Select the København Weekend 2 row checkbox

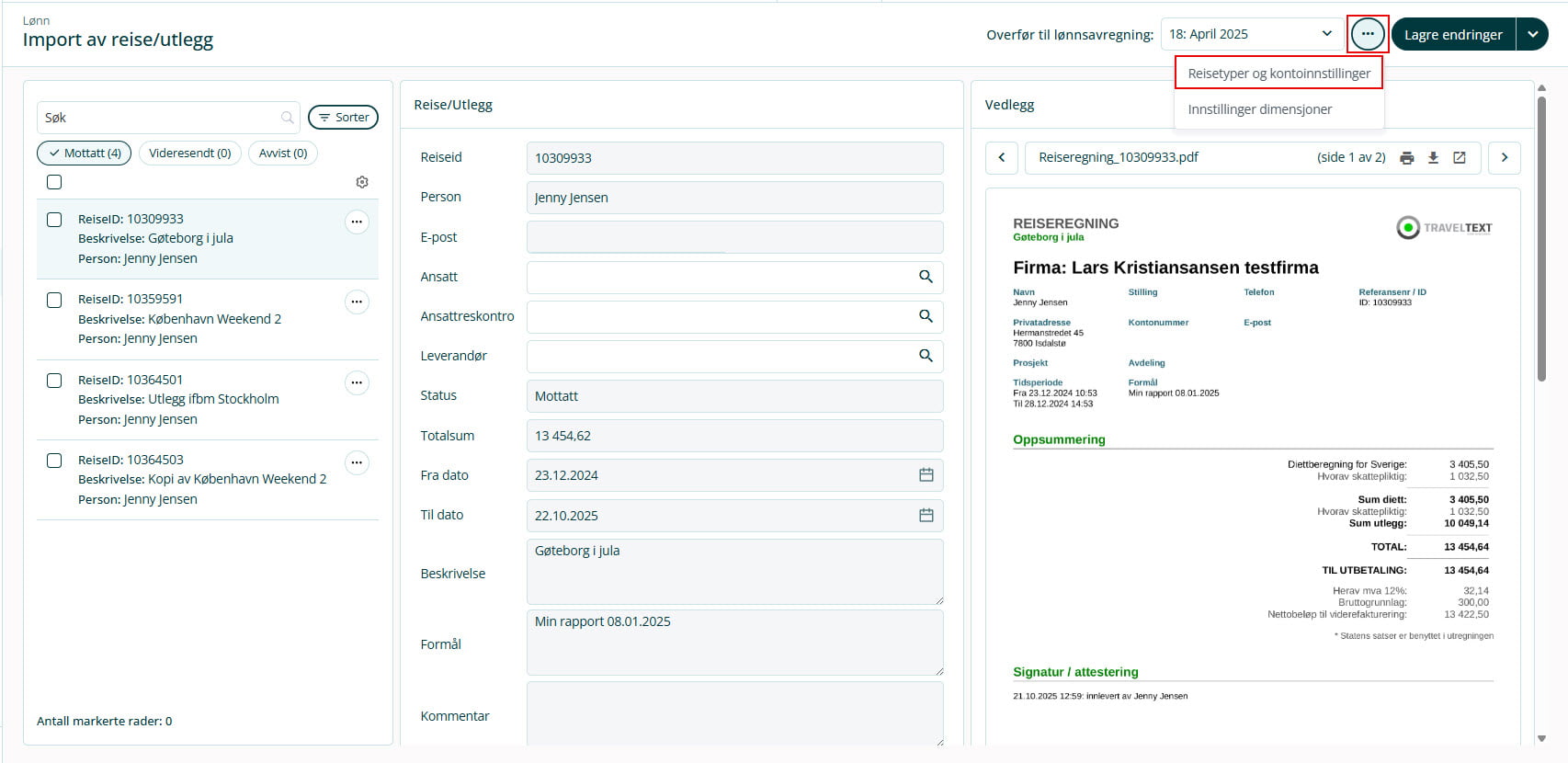click(54, 300)
